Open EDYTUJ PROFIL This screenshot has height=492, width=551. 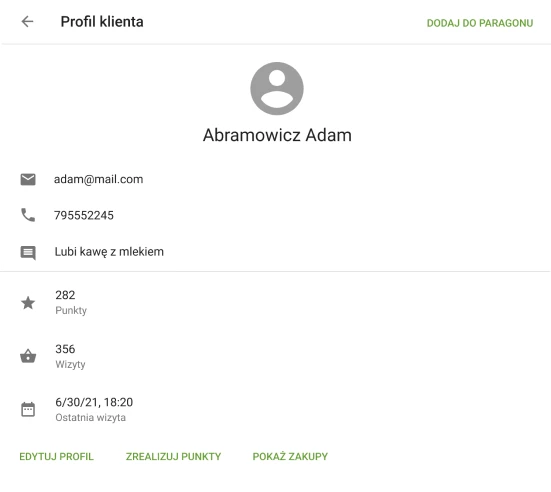(x=57, y=457)
